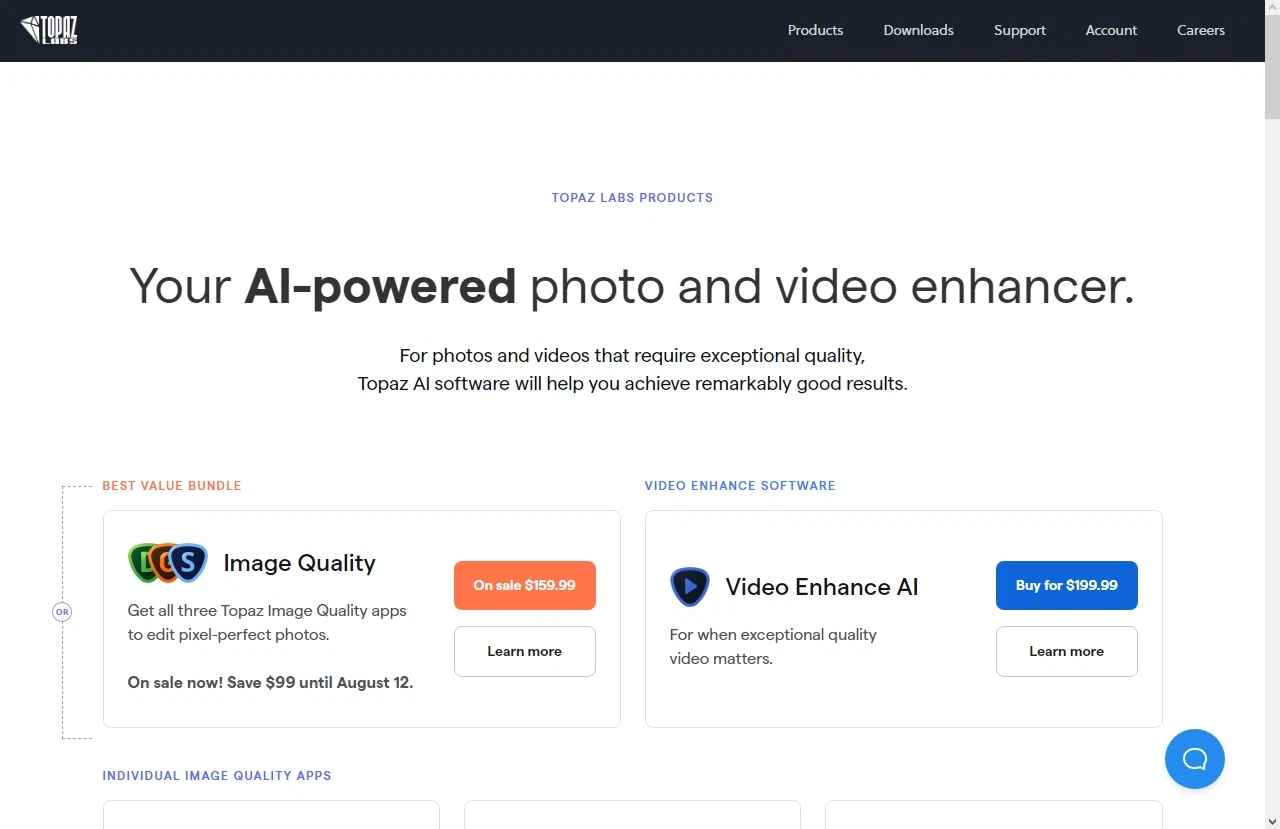Click the 'Save $99 until August 12' text
This screenshot has width=1280, height=829.
point(320,683)
